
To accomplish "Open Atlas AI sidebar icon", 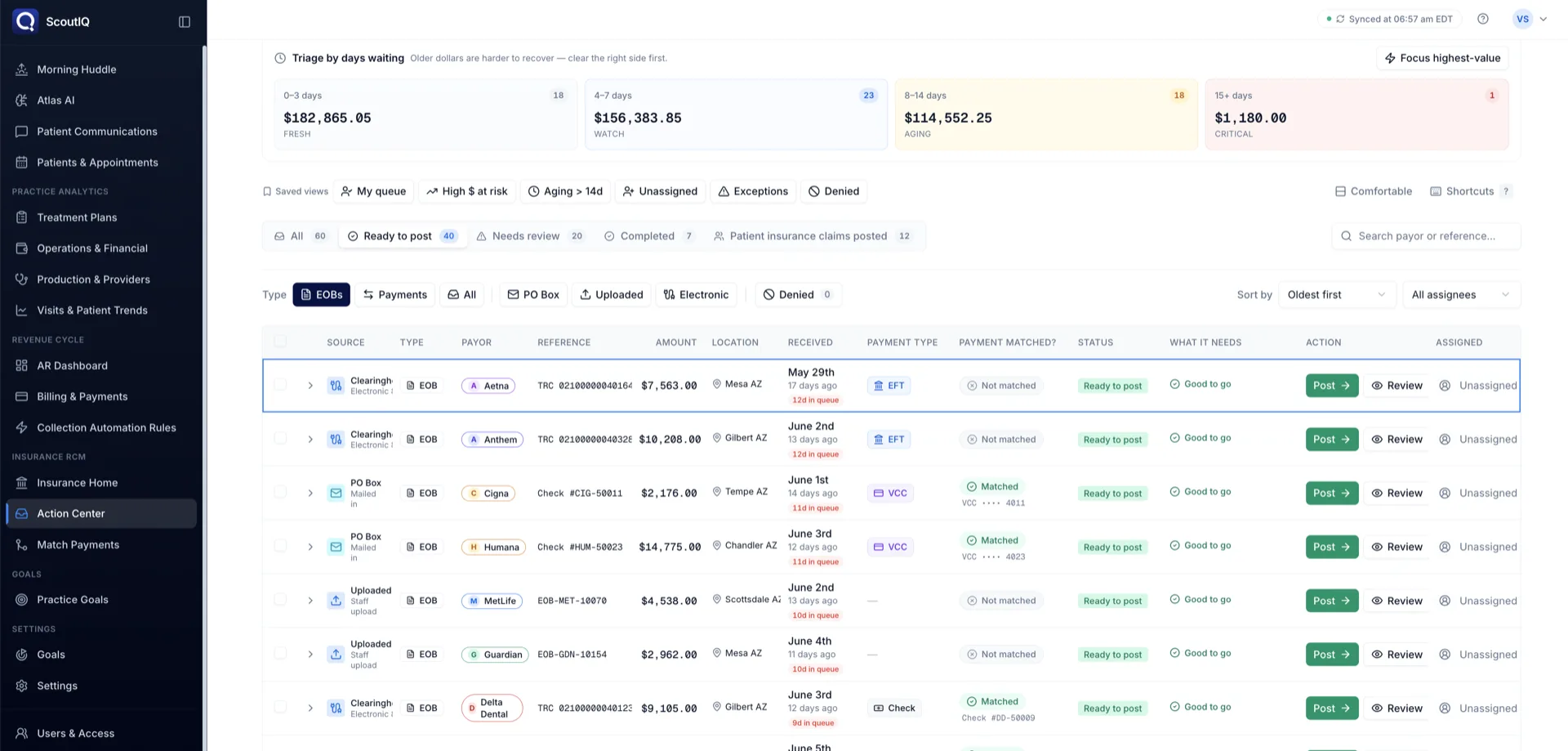I will [22, 101].
